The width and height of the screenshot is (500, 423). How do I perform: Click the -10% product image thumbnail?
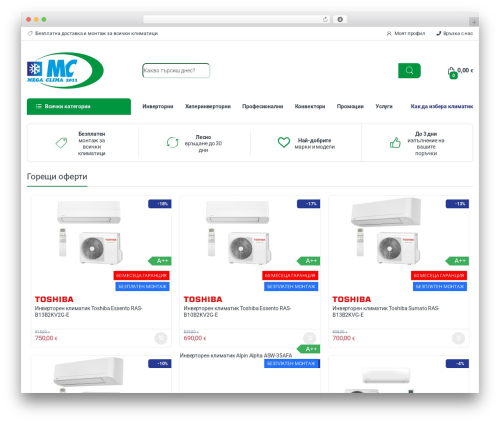coord(88,375)
